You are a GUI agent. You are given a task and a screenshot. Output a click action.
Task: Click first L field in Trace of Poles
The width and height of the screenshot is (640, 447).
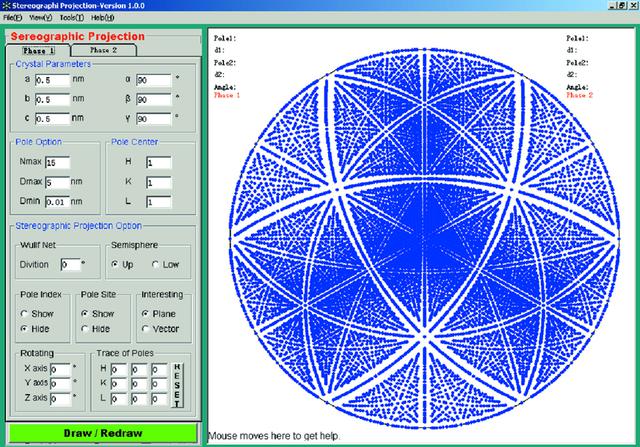coord(119,399)
